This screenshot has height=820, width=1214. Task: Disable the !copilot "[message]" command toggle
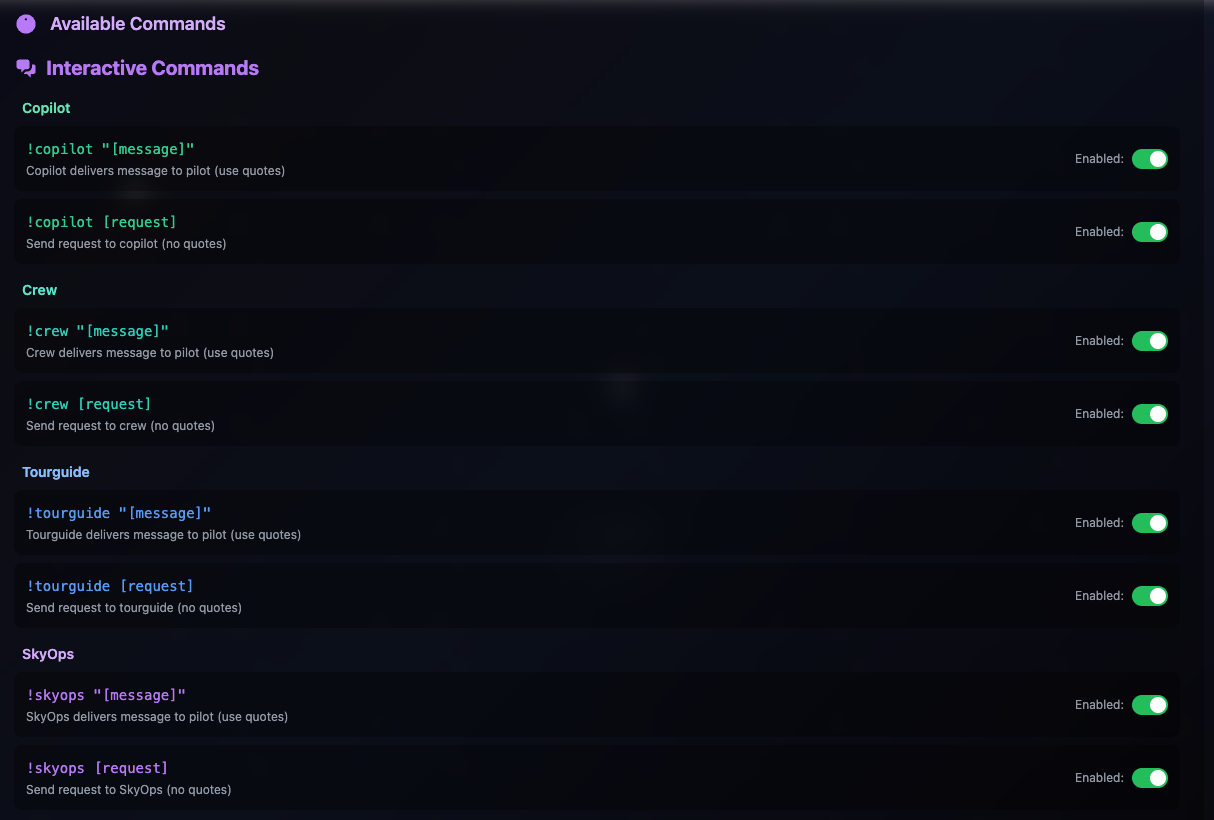(1149, 159)
